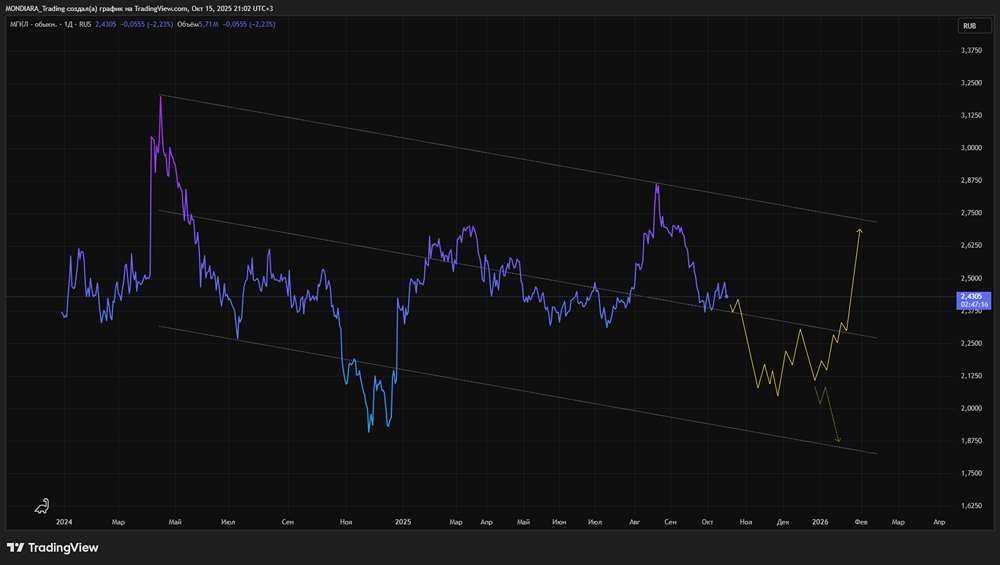Viewport: 1000px width, 565px height.
Task: Click the 3,0000 price axis label
Action: [x=971, y=148]
